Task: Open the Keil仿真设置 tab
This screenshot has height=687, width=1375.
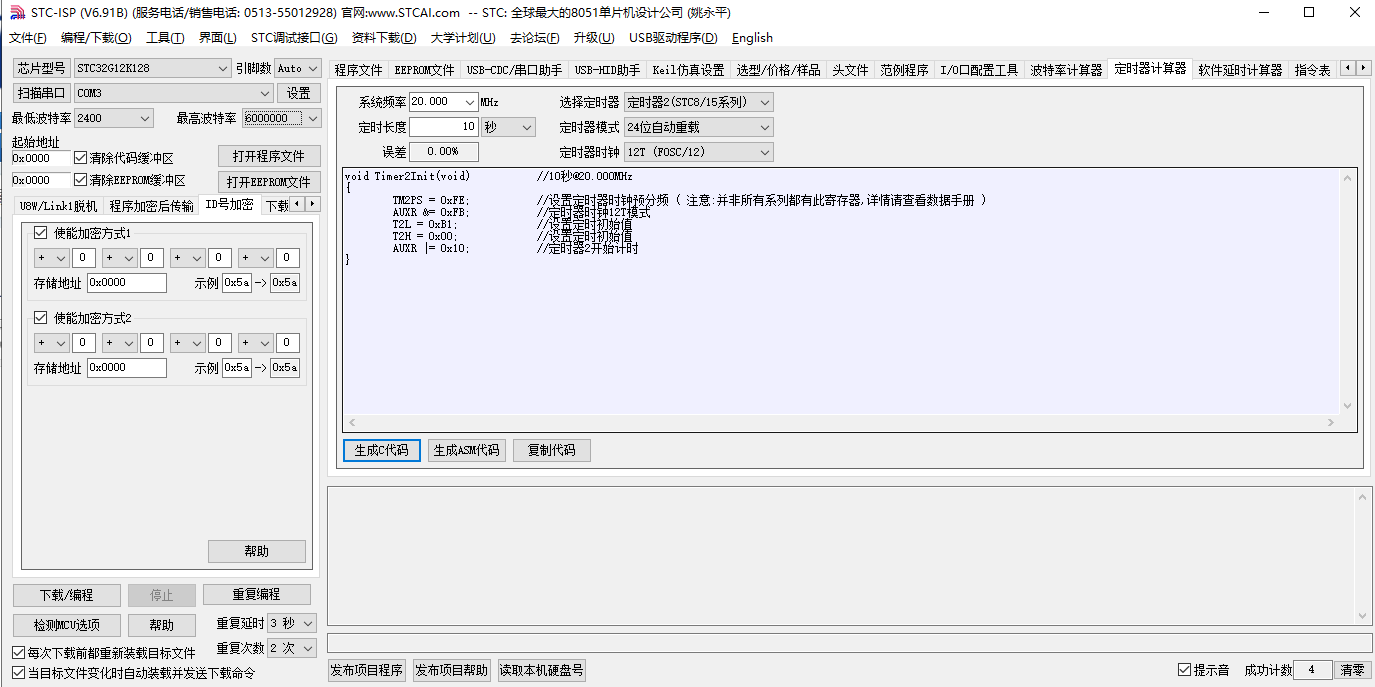Action: tap(688, 70)
